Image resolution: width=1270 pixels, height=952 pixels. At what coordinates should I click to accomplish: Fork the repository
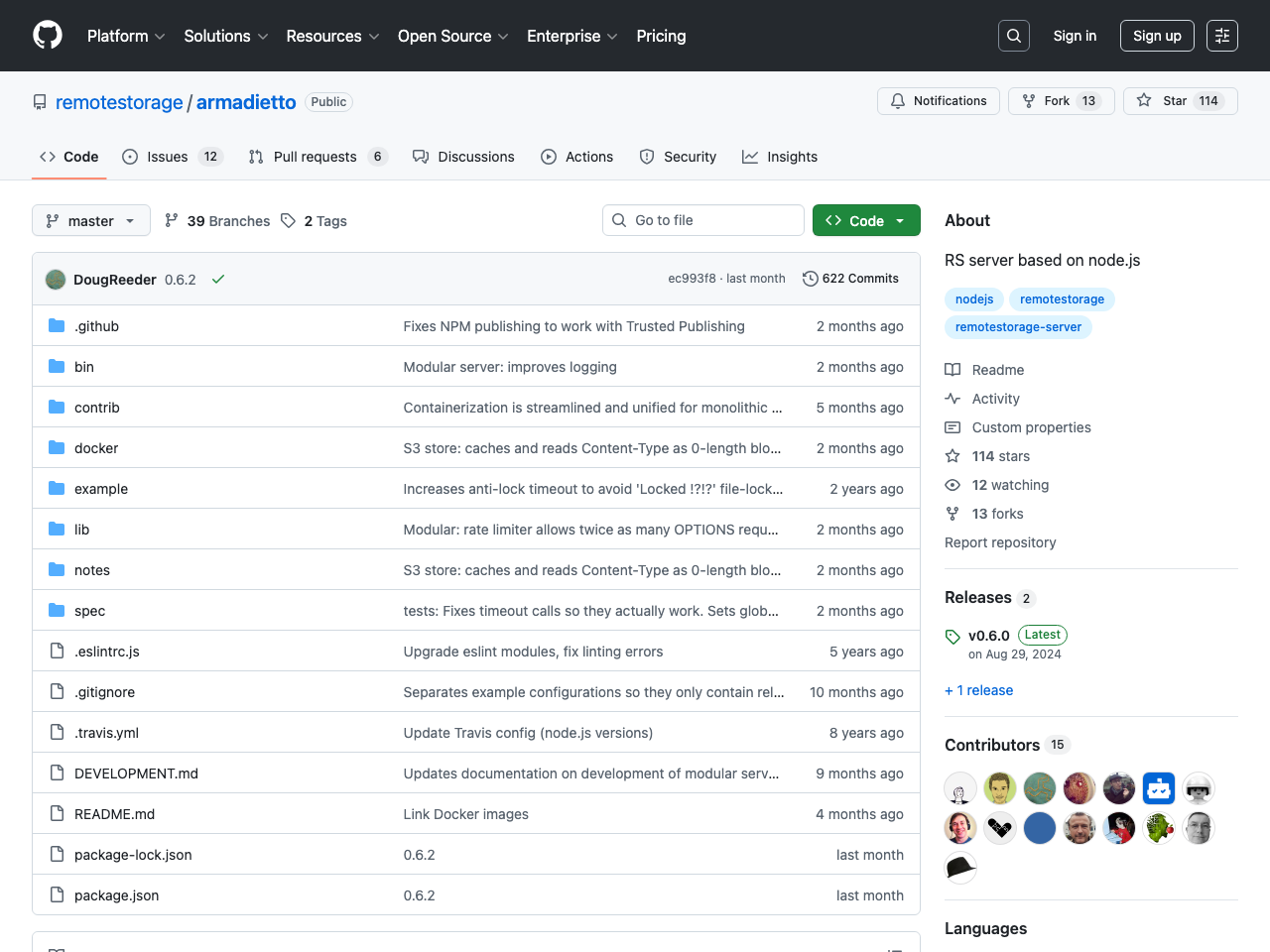[1051, 100]
